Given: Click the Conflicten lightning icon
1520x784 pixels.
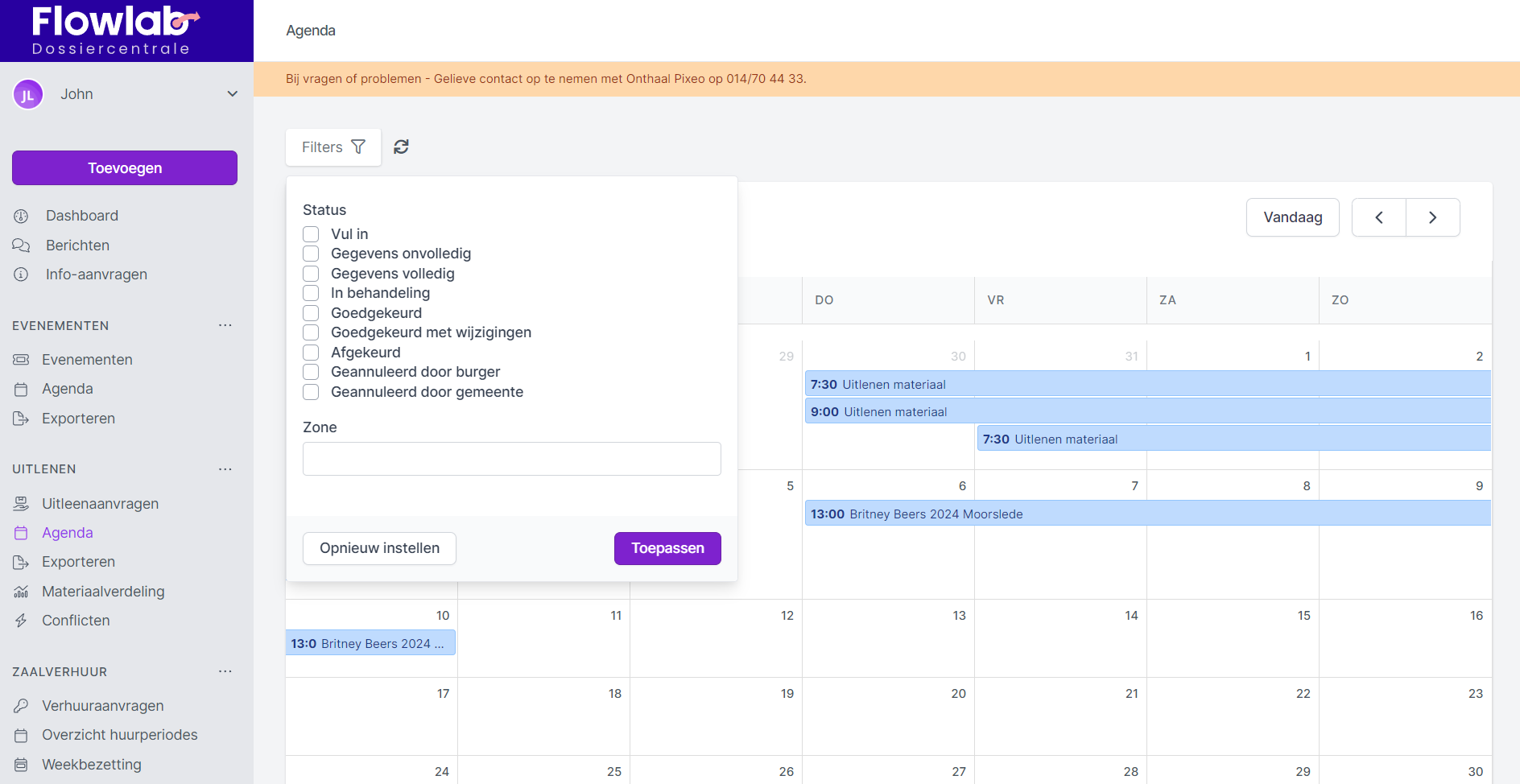Looking at the screenshot, I should (x=21, y=621).
